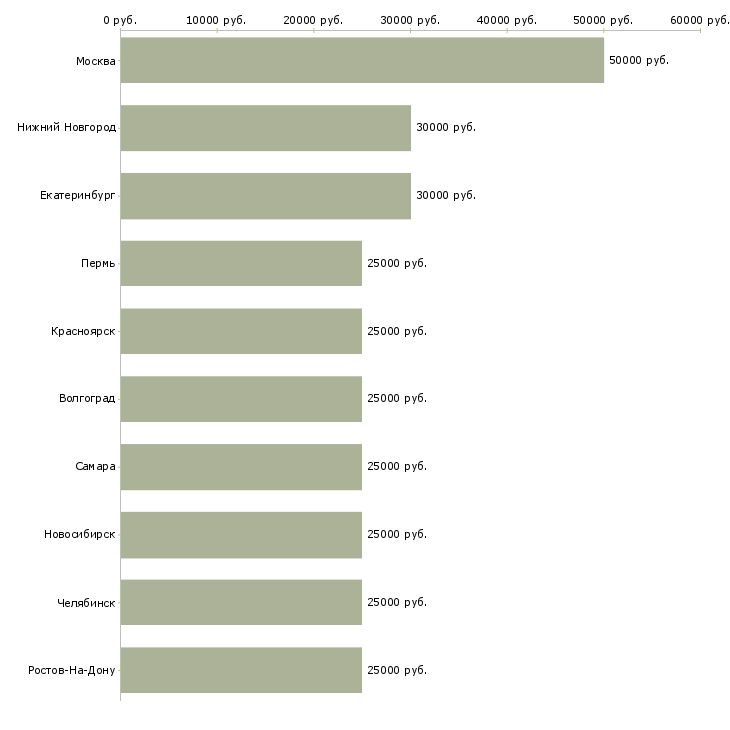Click the Нижний Новгород axis label
This screenshot has width=730, height=730.
click(x=67, y=127)
